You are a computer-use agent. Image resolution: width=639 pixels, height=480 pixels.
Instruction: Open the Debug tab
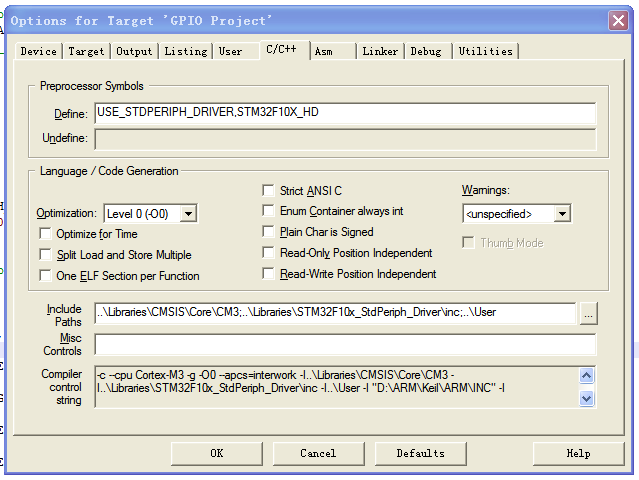click(x=425, y=51)
